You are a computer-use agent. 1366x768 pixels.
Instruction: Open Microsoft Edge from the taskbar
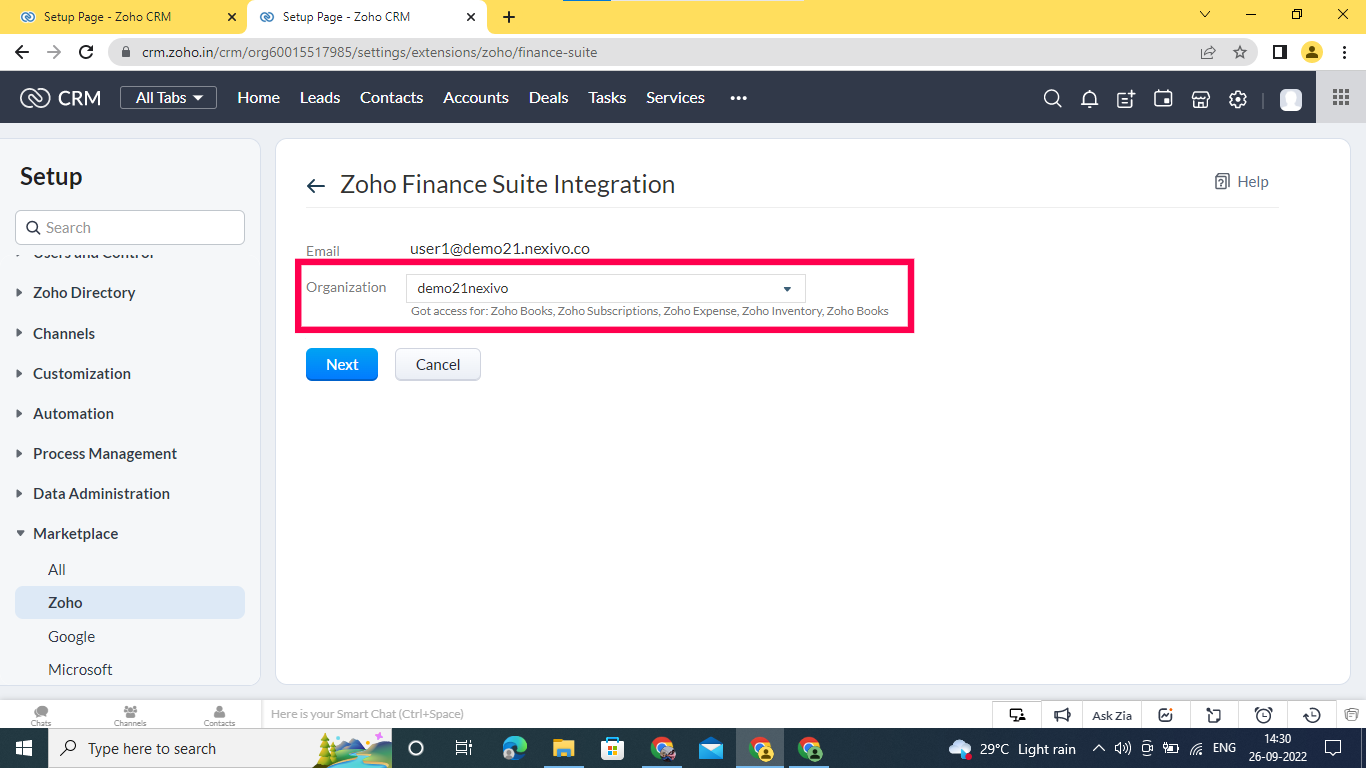click(514, 748)
